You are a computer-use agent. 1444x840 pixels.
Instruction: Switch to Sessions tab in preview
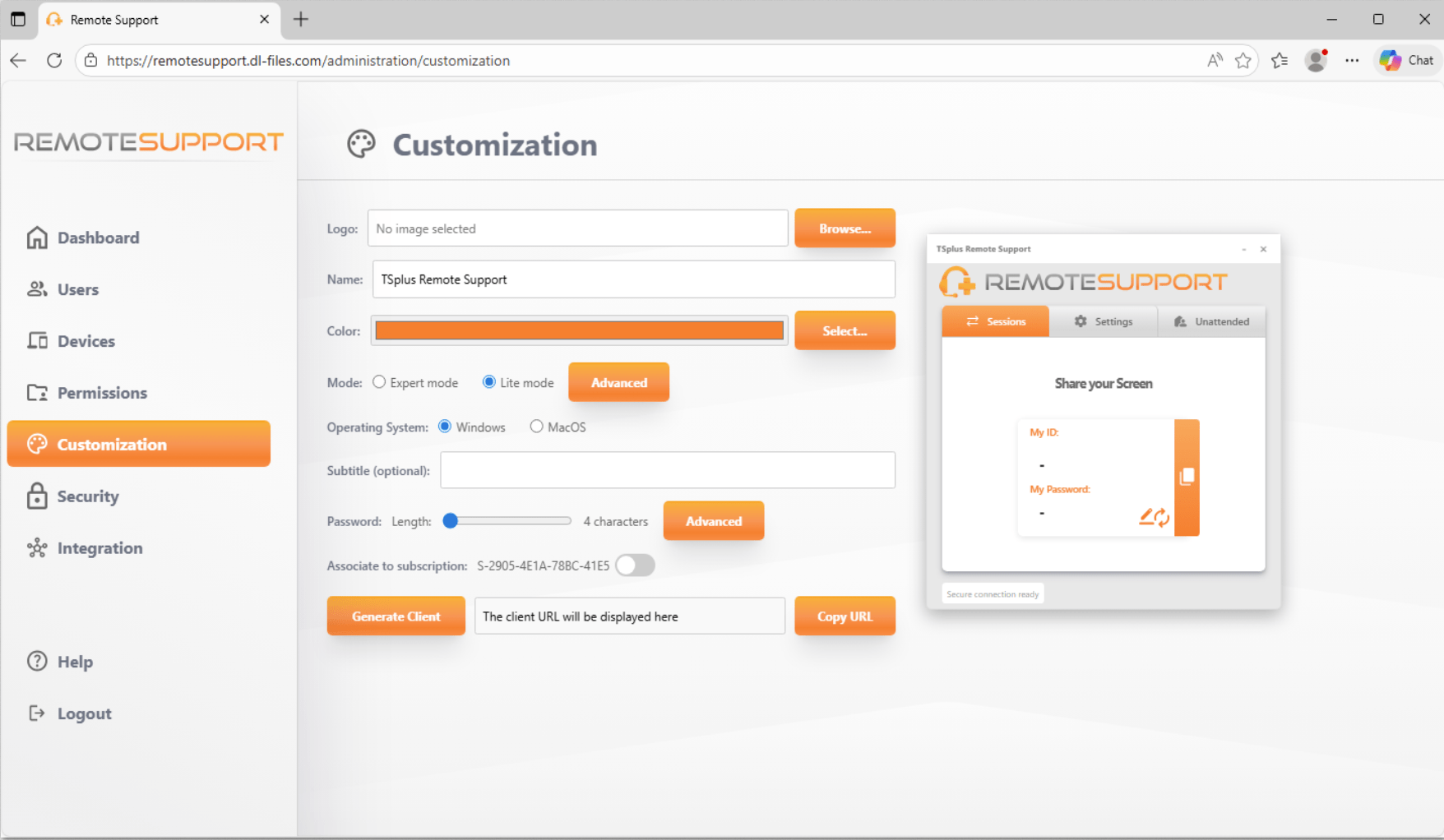tap(995, 321)
